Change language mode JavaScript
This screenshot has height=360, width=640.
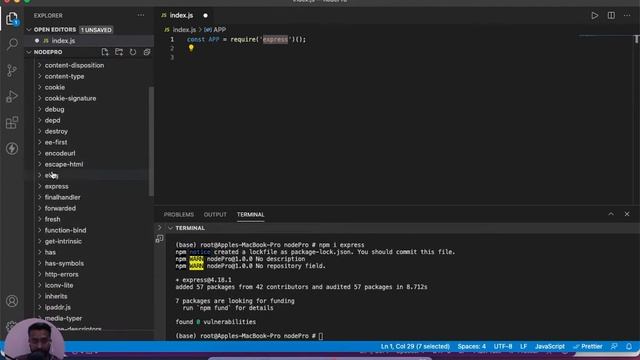tap(550, 346)
